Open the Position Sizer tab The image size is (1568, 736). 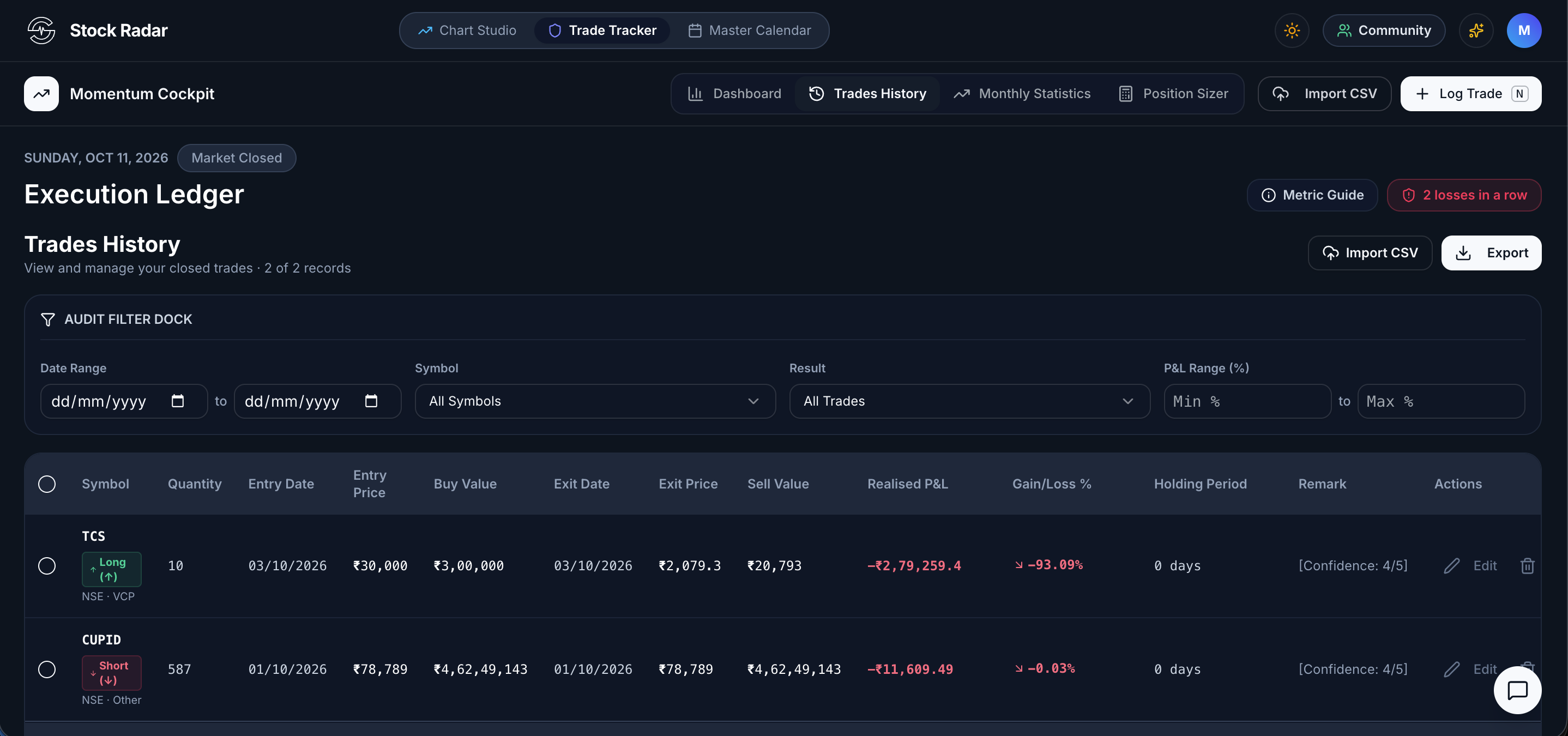click(x=1174, y=94)
